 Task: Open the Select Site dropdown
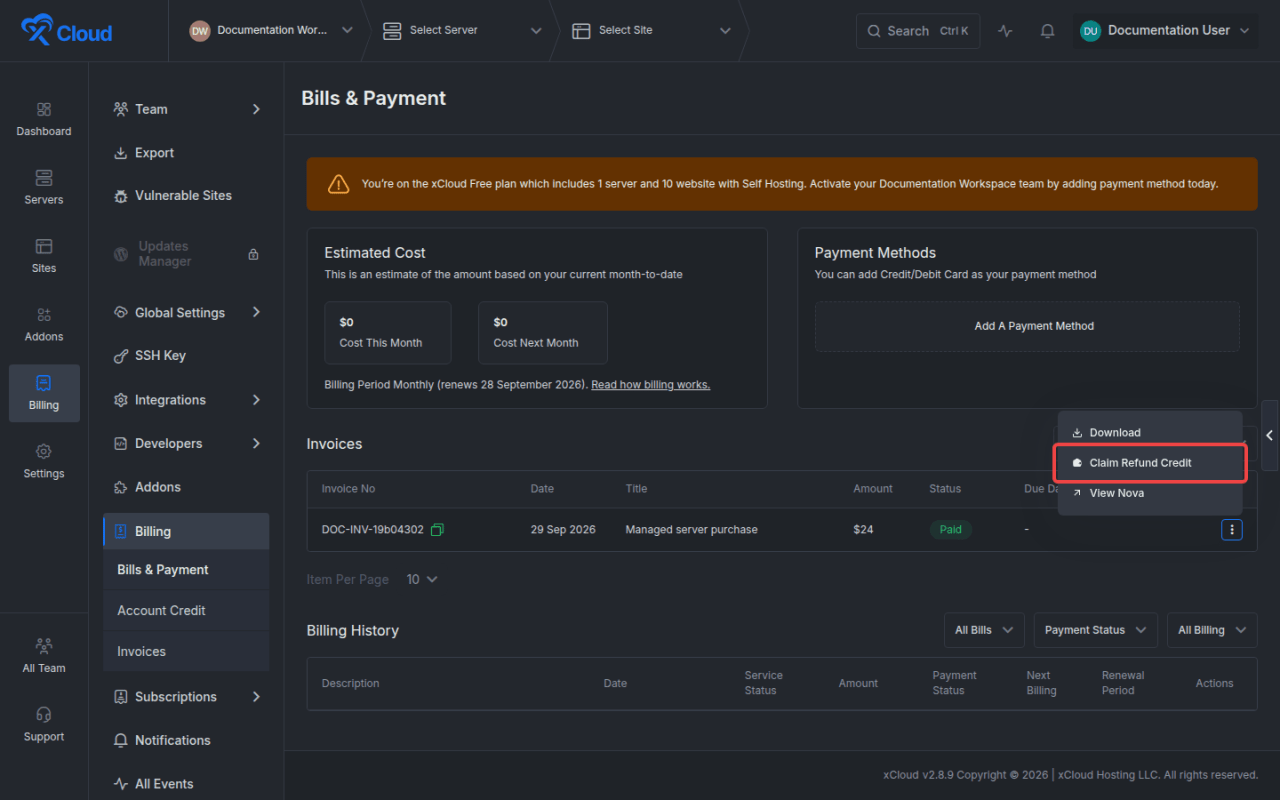[x=651, y=31]
